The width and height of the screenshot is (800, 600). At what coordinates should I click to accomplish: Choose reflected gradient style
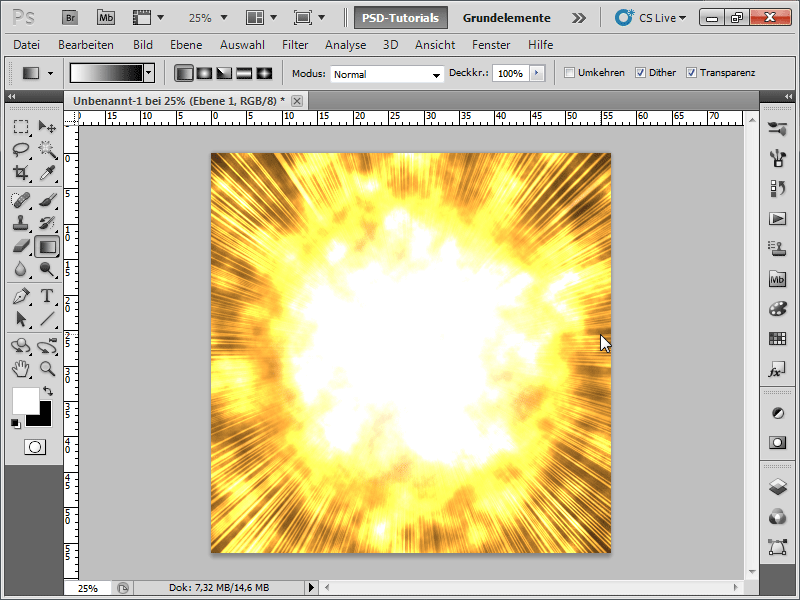(244, 73)
